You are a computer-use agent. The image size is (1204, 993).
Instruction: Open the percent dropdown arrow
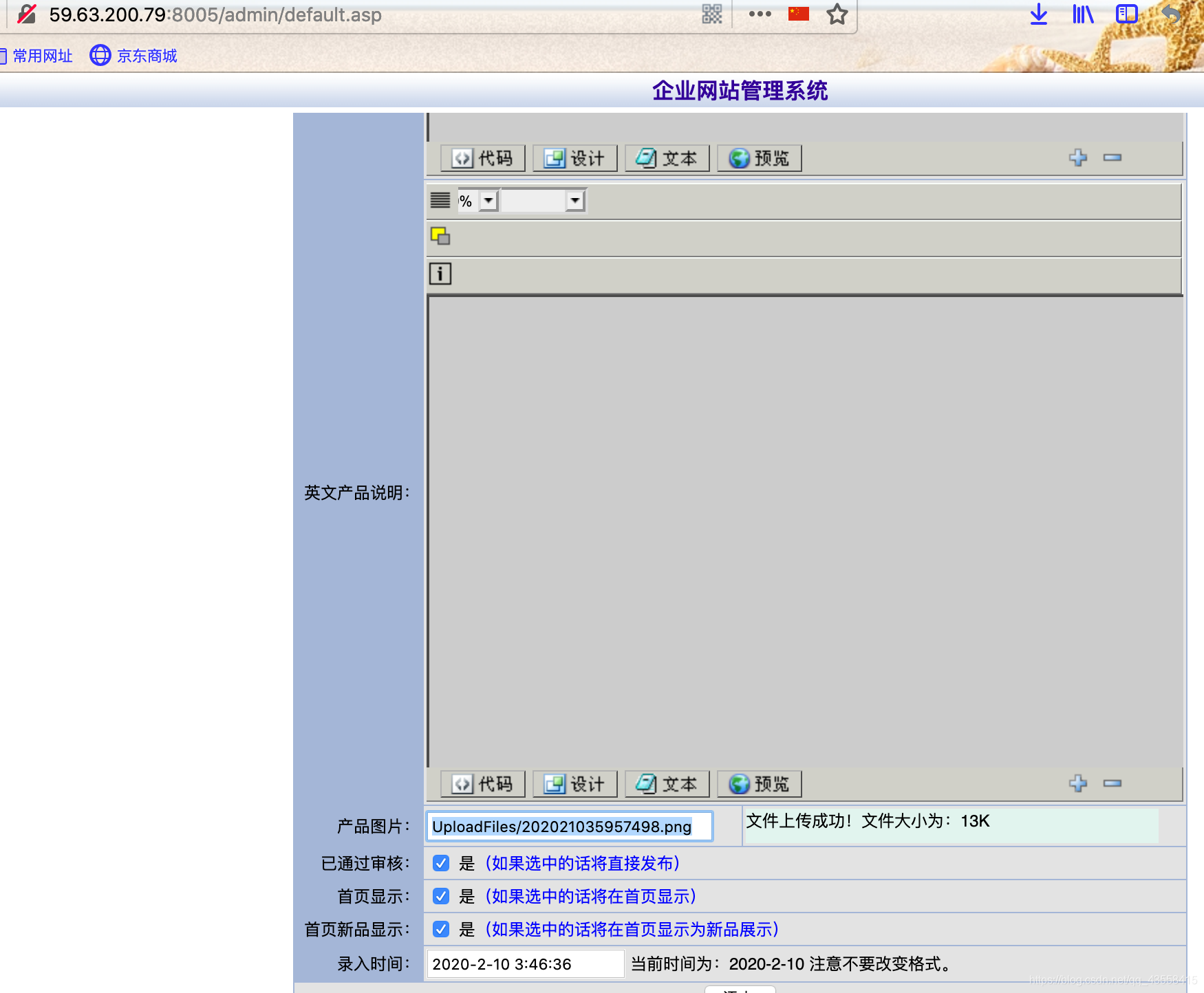tap(488, 201)
